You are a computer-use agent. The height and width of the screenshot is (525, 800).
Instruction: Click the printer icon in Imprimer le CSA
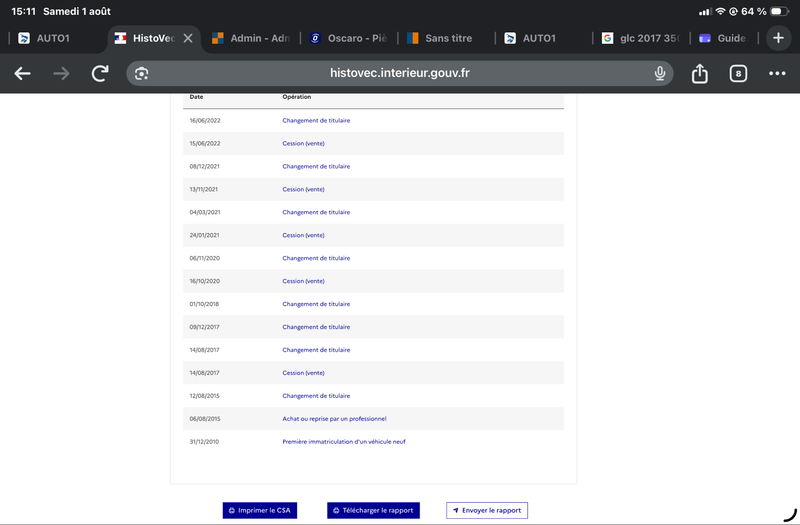(232, 510)
